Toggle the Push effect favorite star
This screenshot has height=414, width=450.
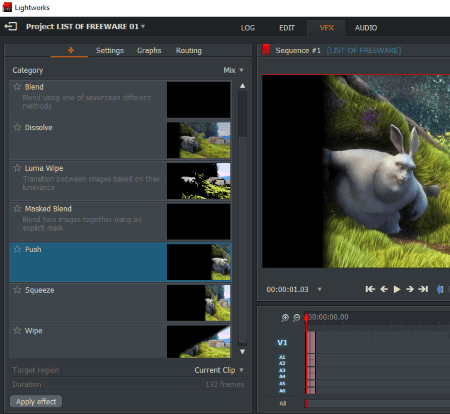(x=17, y=249)
